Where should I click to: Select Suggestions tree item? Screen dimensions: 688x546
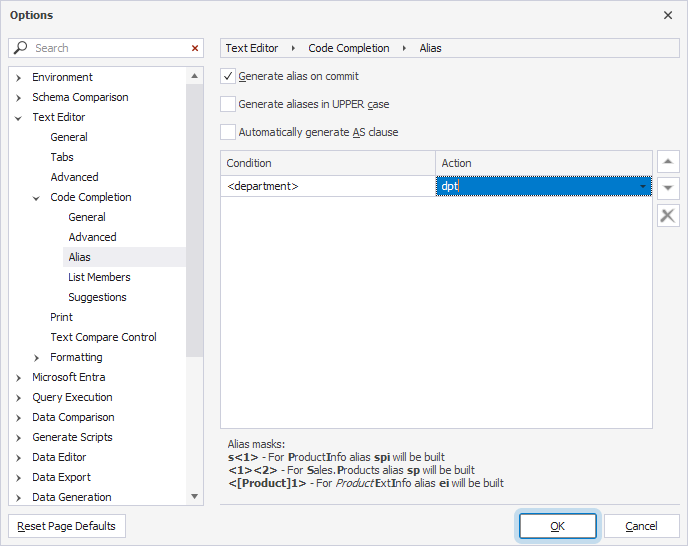(97, 298)
